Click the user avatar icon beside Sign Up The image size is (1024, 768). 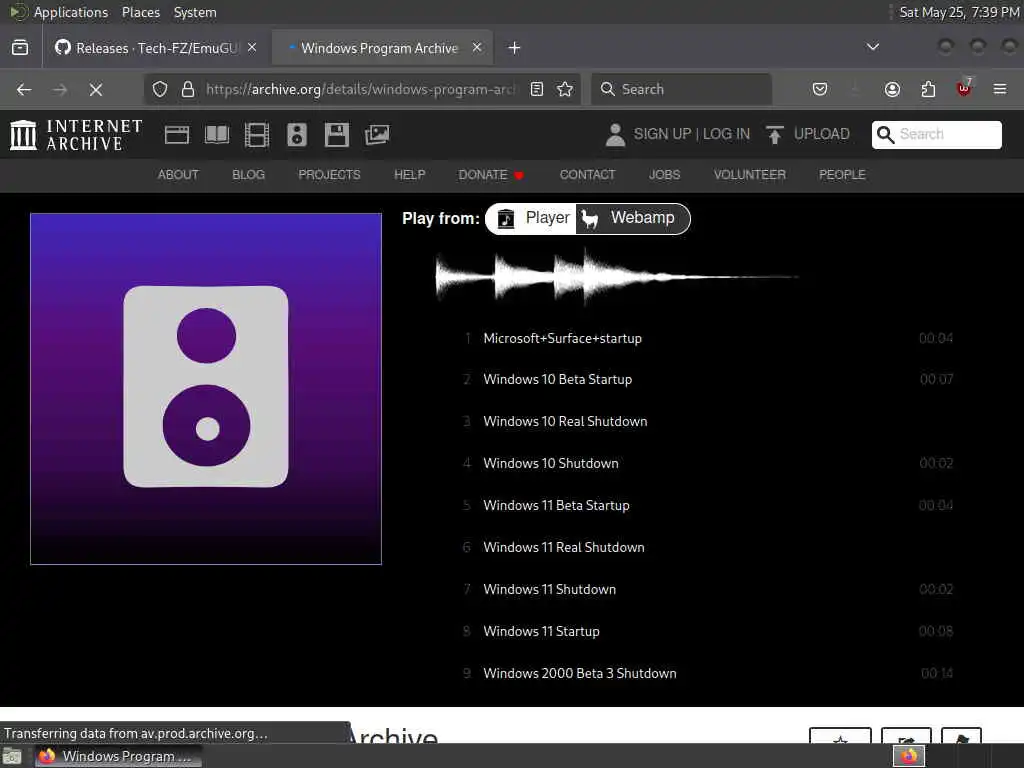coord(615,135)
